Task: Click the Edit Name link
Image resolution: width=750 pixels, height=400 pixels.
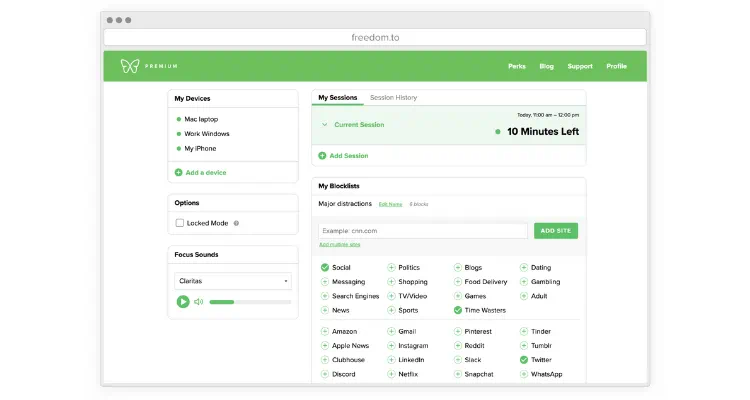Action: (x=390, y=204)
